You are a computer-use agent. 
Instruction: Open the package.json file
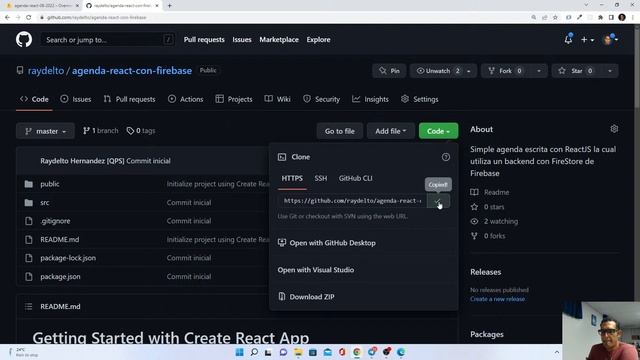(60, 277)
